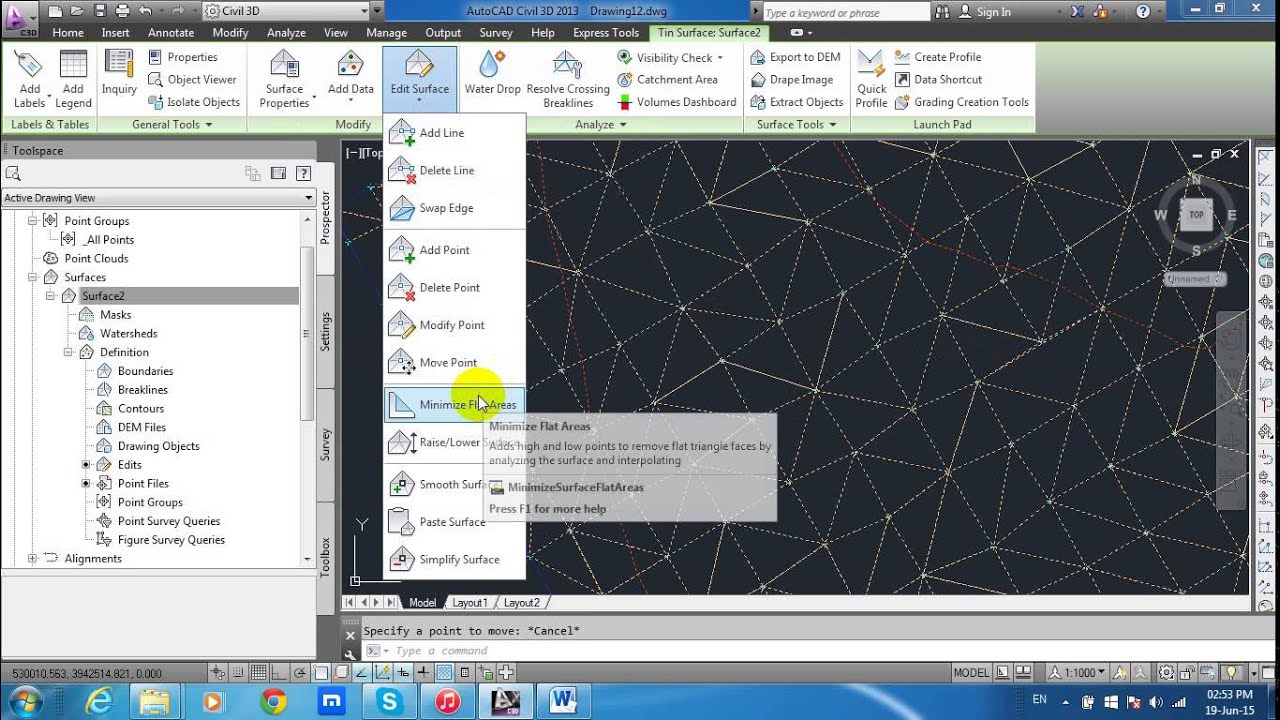Click Drape Image tool
Image resolution: width=1280 pixels, height=720 pixels.
click(x=791, y=80)
